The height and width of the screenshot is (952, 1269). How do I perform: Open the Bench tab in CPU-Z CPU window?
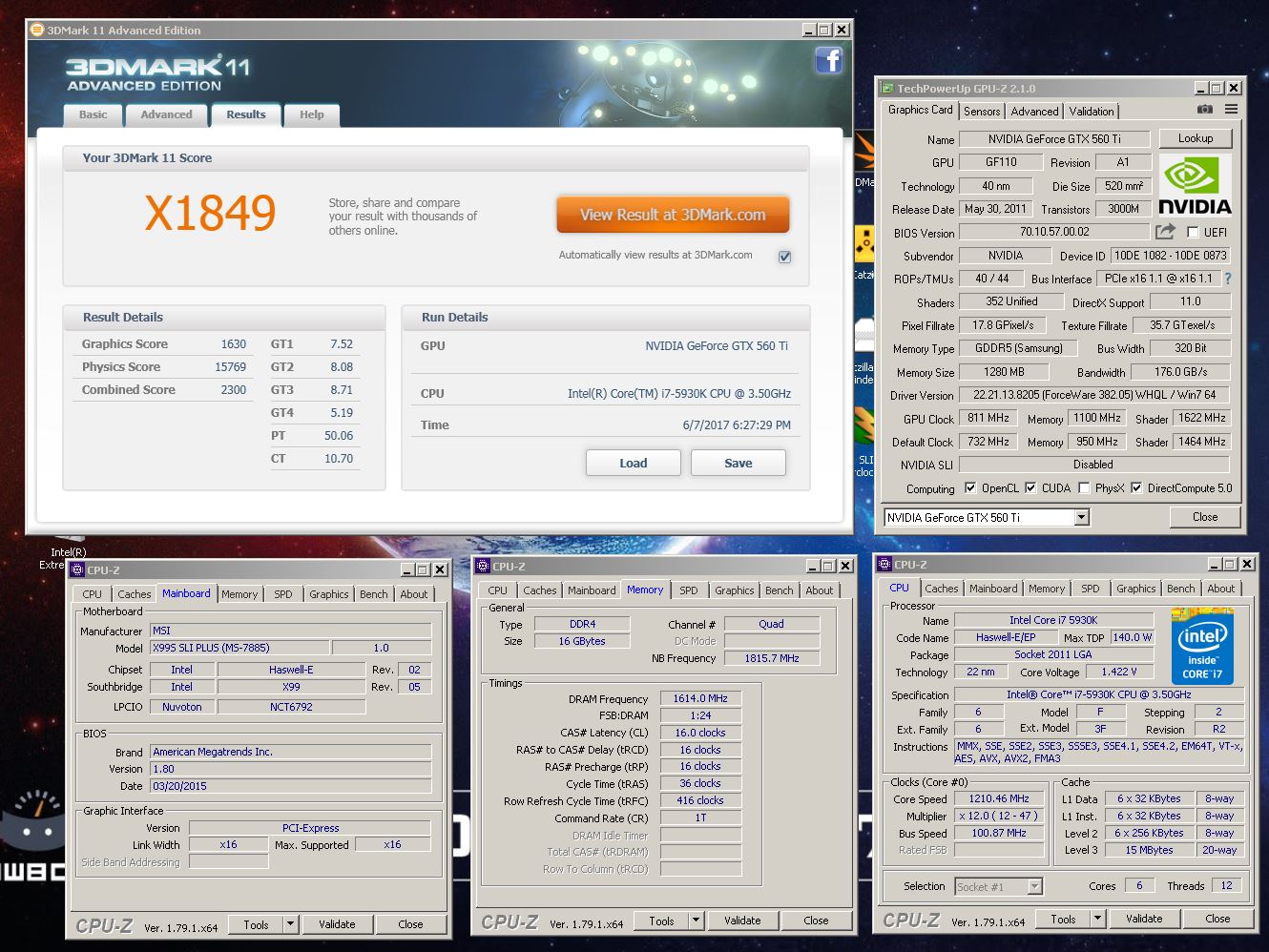pyautogui.click(x=1180, y=589)
